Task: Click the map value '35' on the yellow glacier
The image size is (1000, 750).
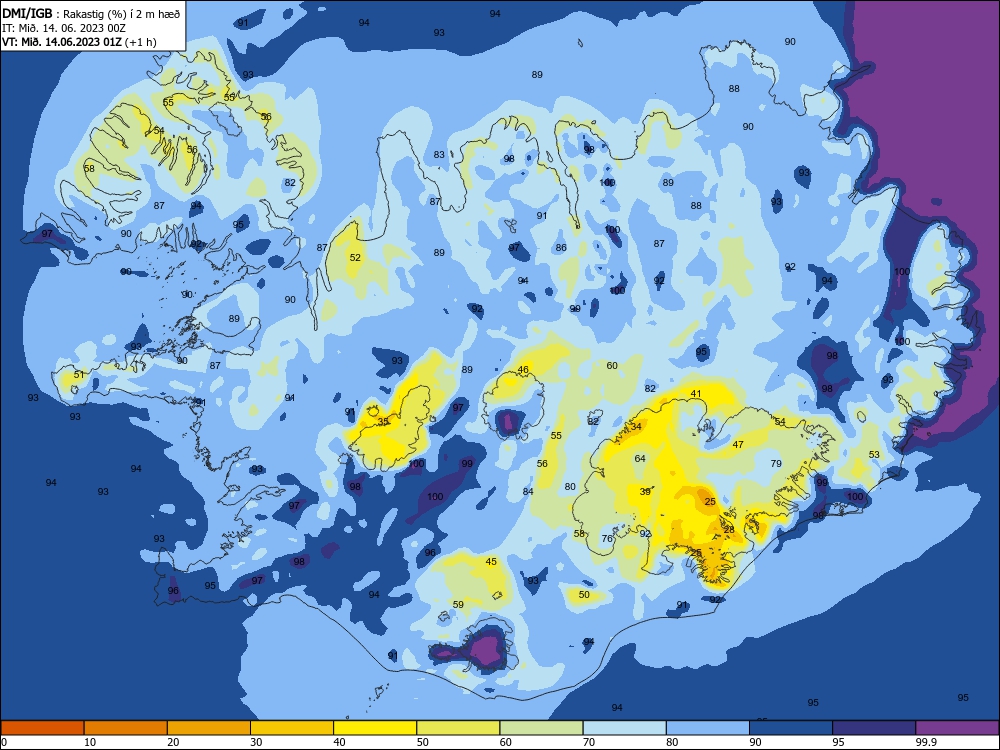Action: click(383, 422)
